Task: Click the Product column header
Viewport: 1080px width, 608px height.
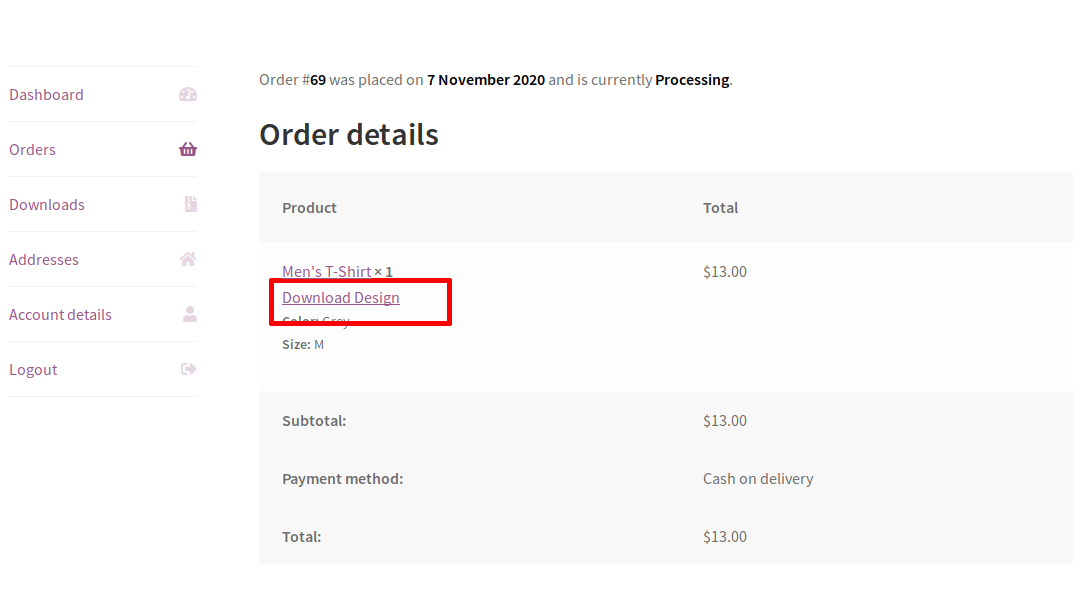Action: coord(309,208)
